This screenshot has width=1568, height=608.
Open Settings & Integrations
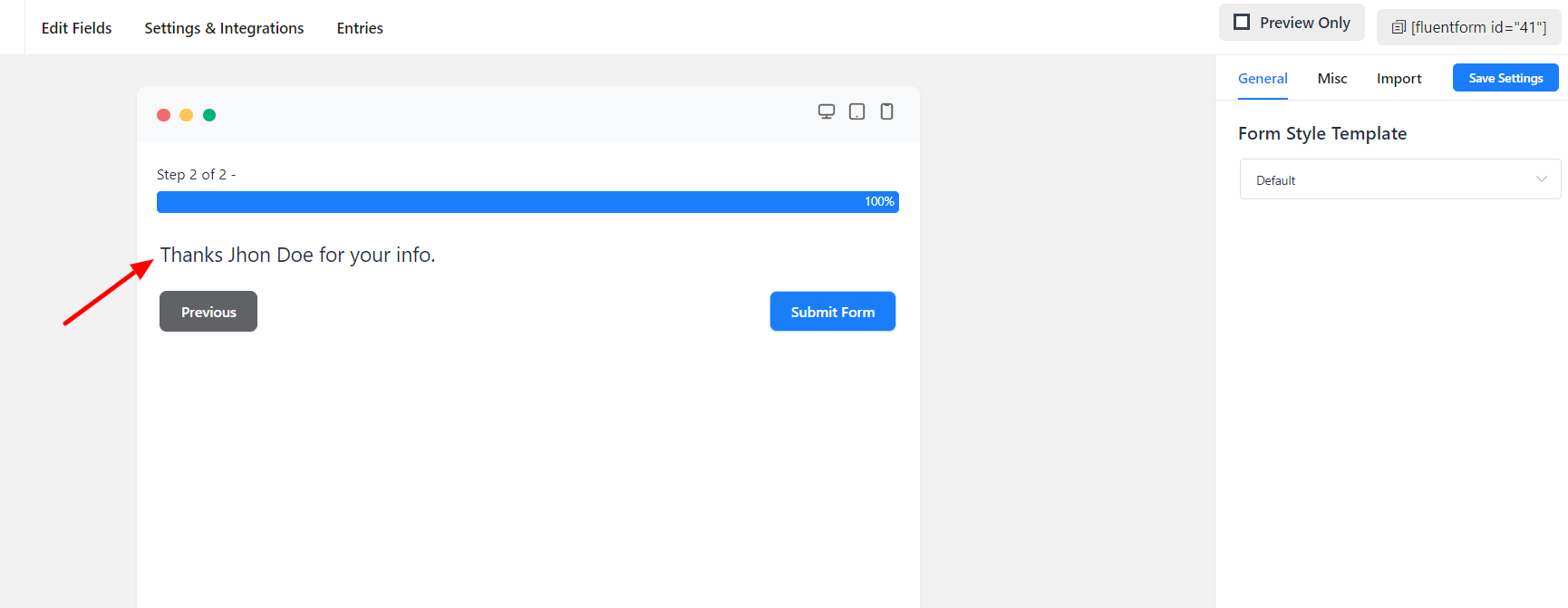click(224, 28)
